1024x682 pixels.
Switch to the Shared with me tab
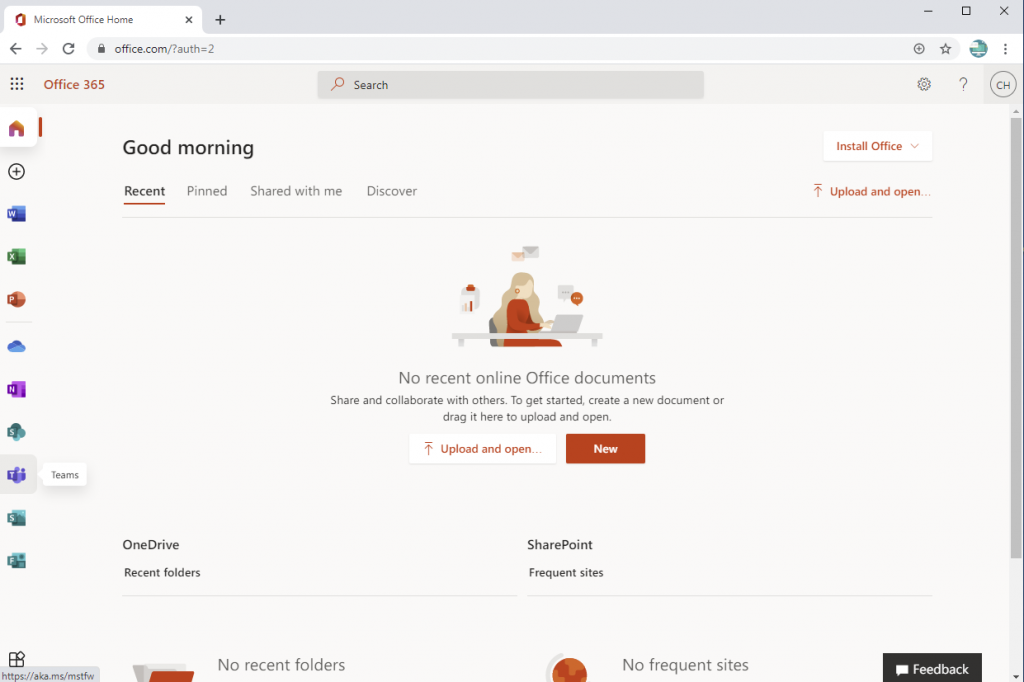[296, 191]
